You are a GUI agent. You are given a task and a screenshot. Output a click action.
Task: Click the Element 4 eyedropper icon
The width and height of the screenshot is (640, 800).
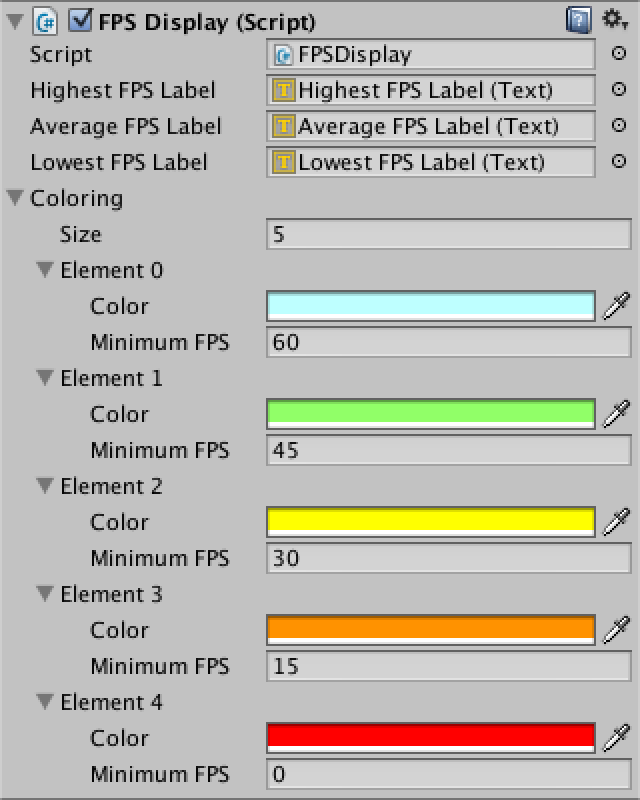click(617, 738)
